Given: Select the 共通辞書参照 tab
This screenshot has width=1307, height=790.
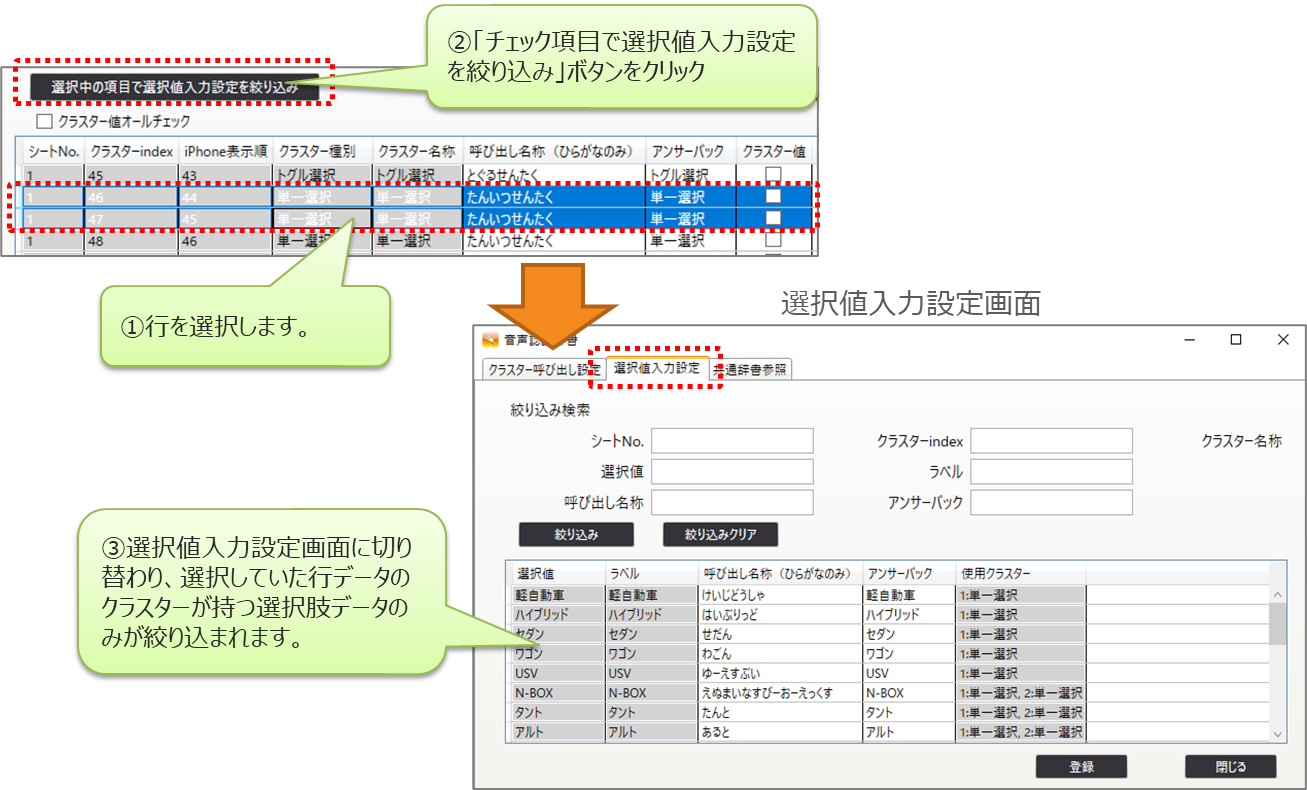Looking at the screenshot, I should [x=754, y=370].
